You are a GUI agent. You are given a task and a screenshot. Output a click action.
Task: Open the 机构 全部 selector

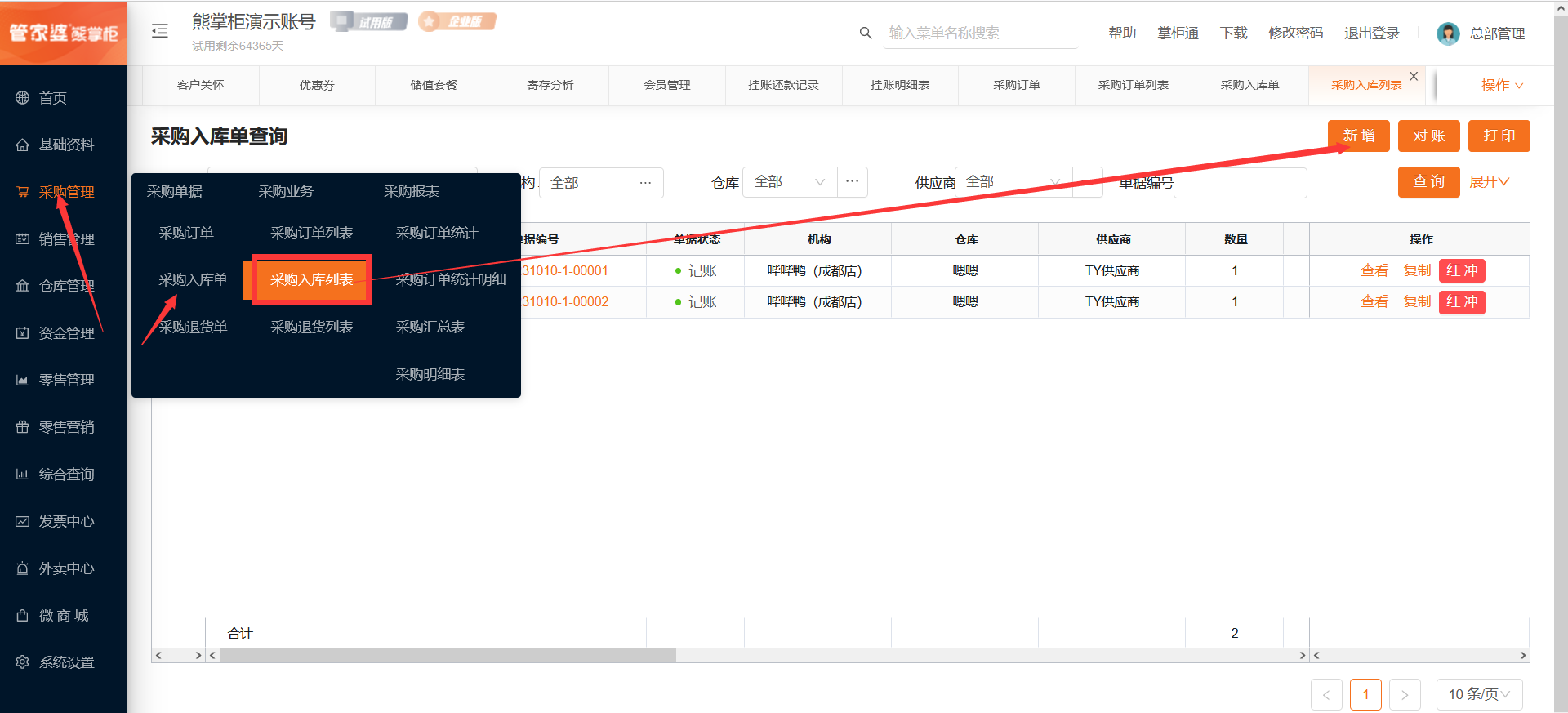(601, 183)
